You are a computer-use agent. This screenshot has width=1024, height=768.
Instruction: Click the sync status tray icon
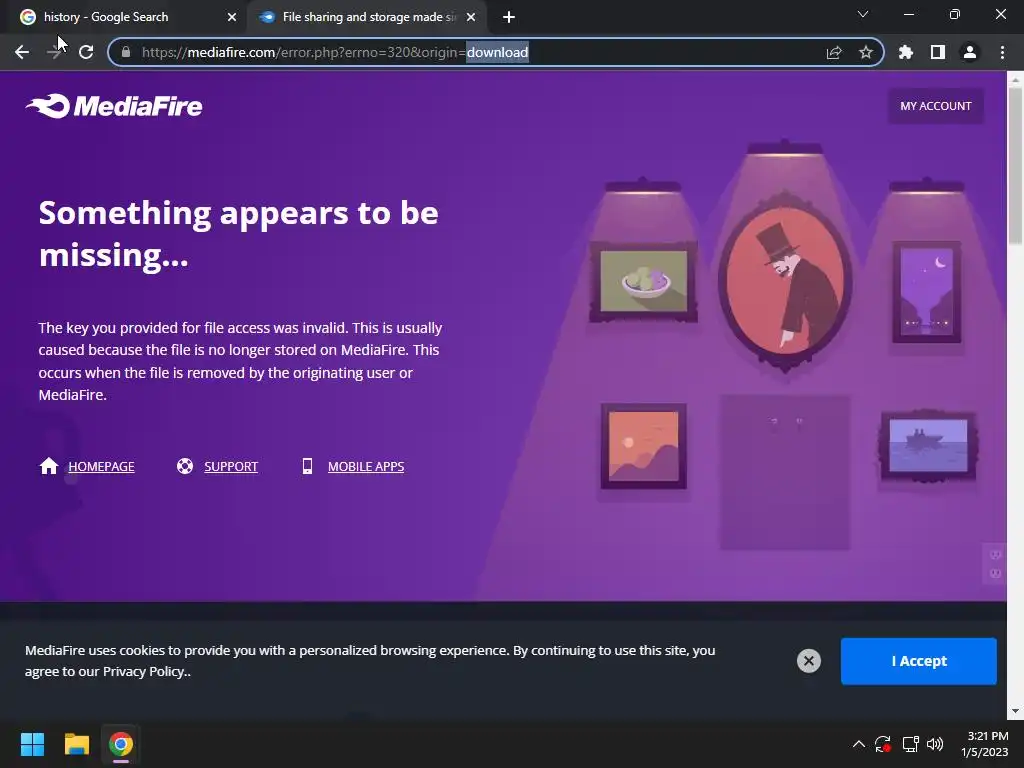(x=883, y=744)
